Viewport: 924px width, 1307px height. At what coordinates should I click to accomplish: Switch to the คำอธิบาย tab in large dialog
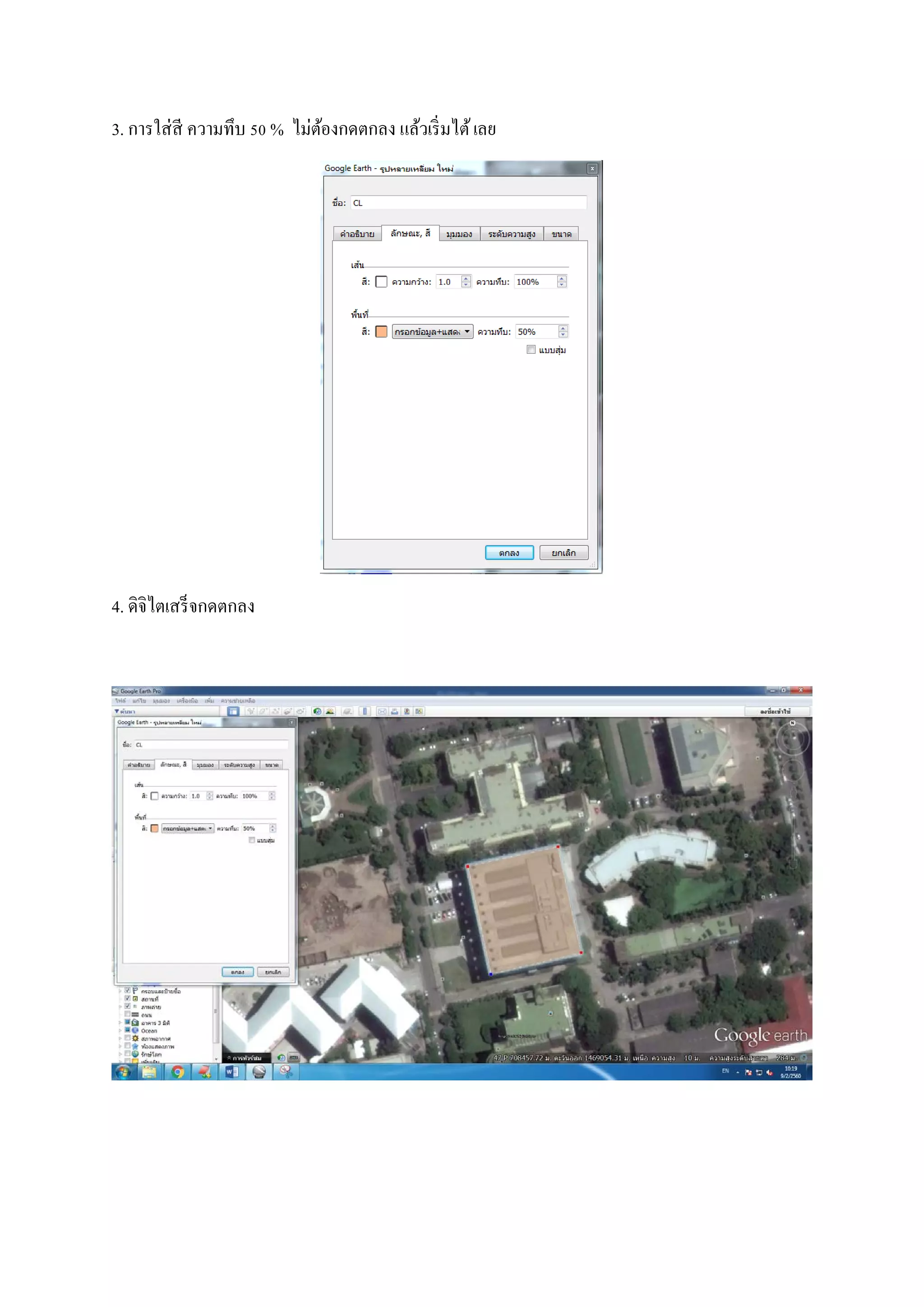(357, 234)
